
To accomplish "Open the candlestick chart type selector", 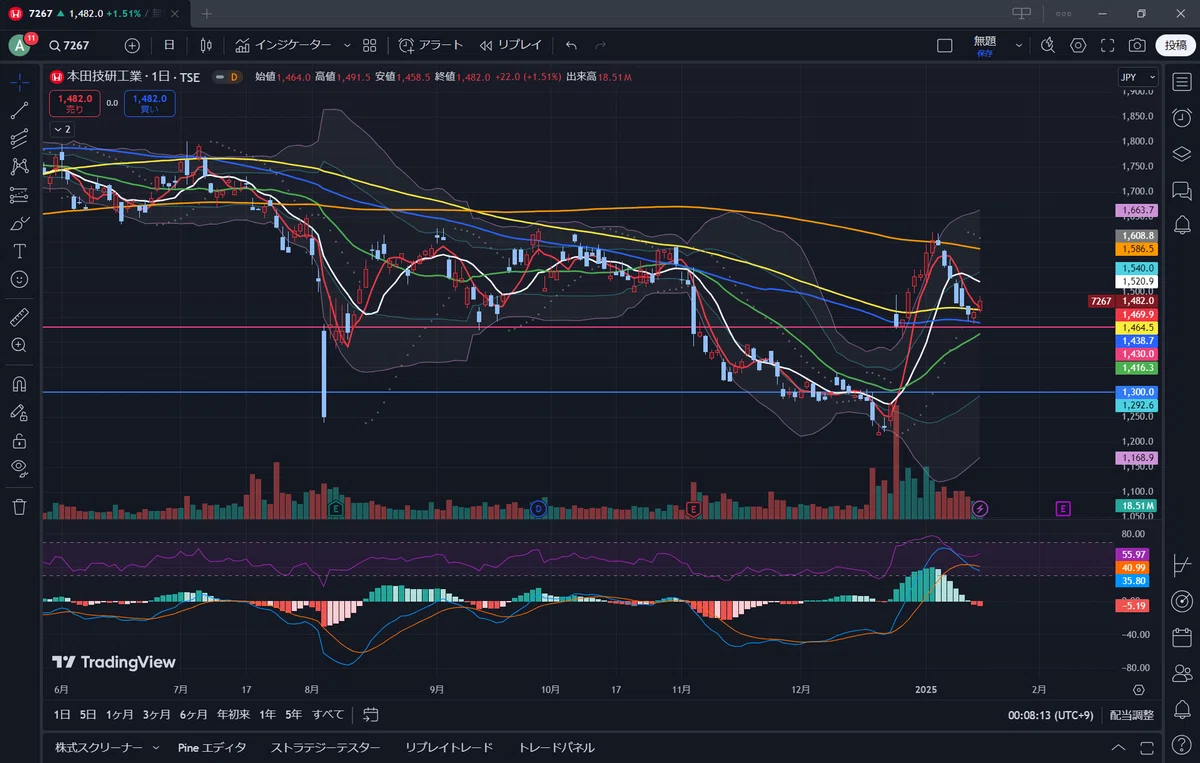I will 206,45.
